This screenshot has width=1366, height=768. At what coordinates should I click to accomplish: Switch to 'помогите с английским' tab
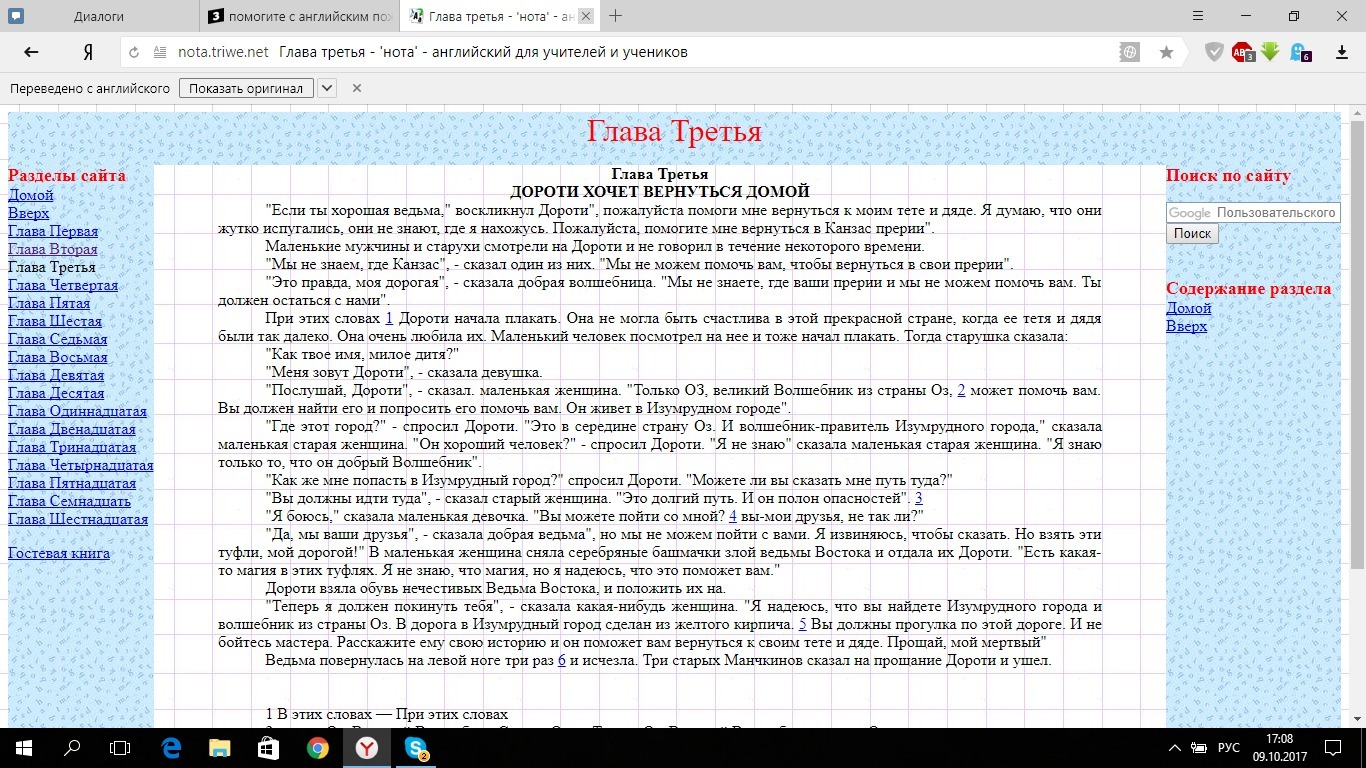[300, 16]
